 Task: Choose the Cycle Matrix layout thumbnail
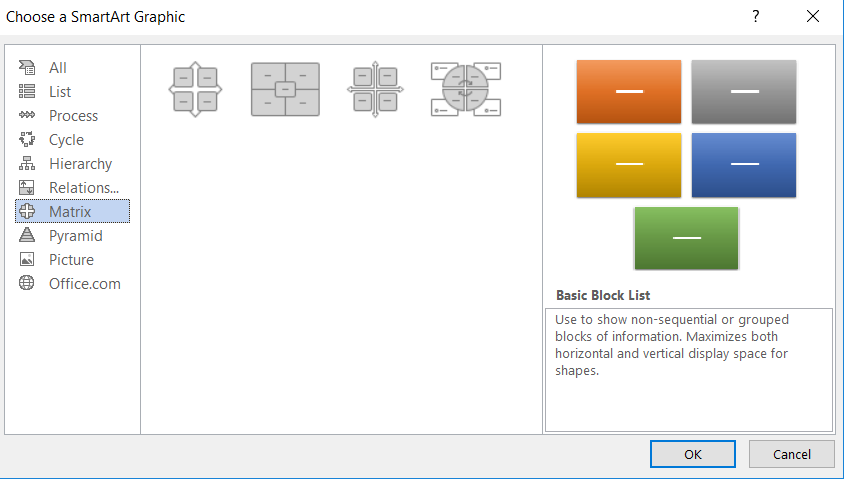[465, 90]
